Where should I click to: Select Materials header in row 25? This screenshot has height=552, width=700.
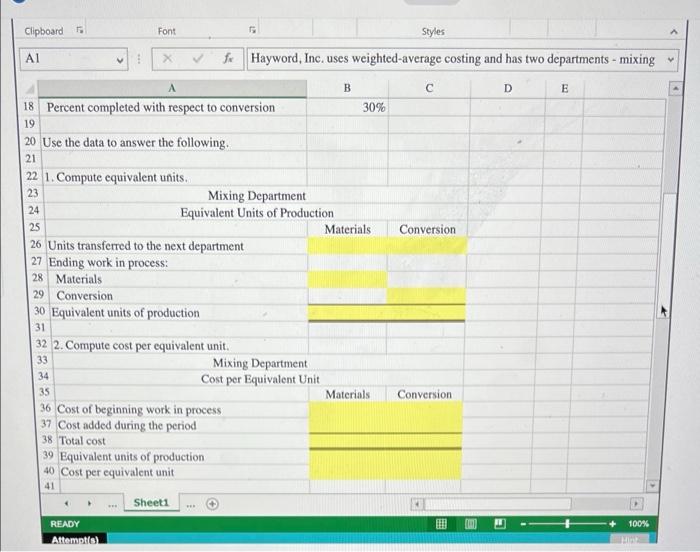pos(347,229)
